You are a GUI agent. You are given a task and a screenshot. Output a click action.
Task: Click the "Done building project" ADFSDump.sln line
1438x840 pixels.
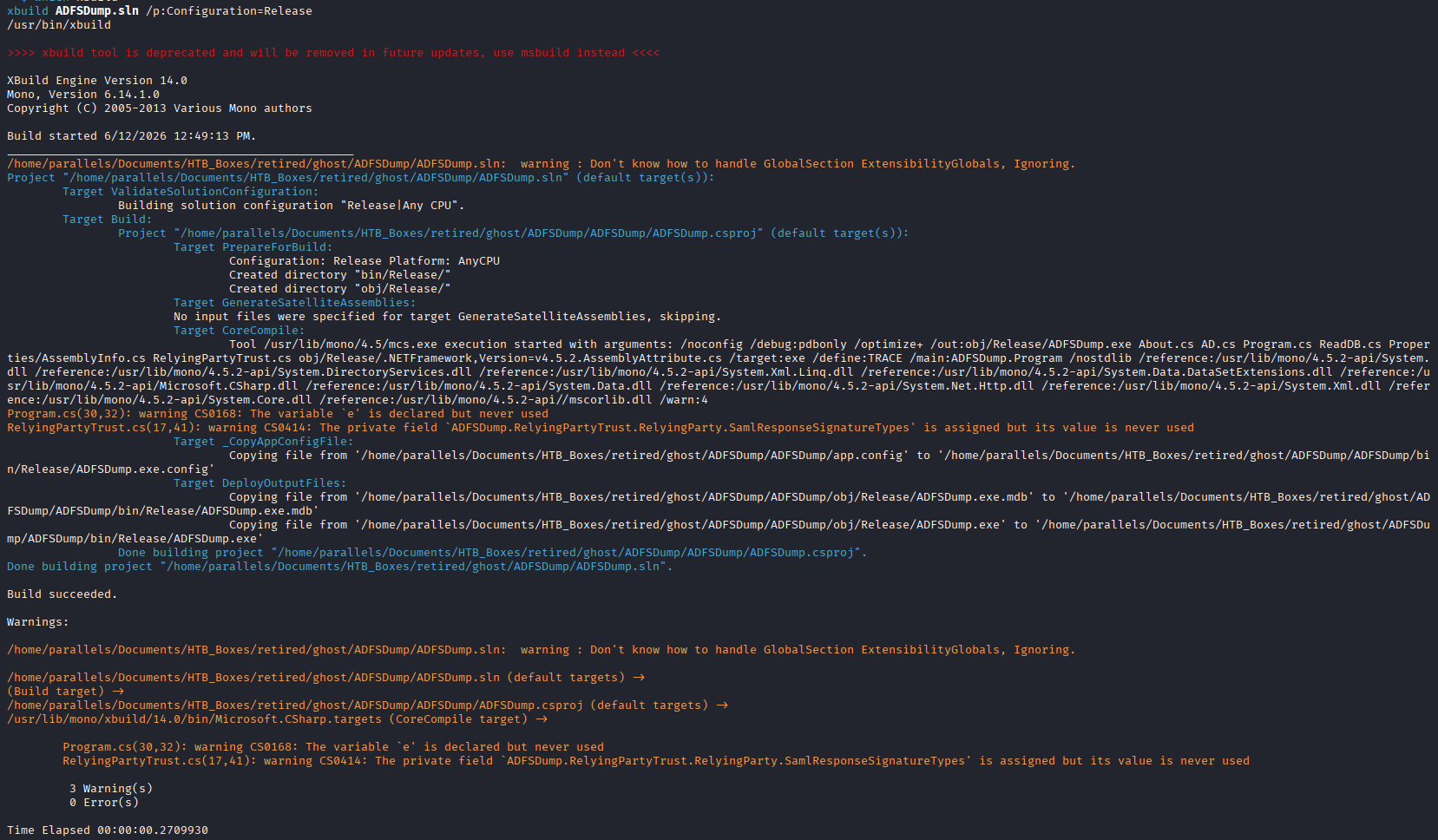(340, 567)
